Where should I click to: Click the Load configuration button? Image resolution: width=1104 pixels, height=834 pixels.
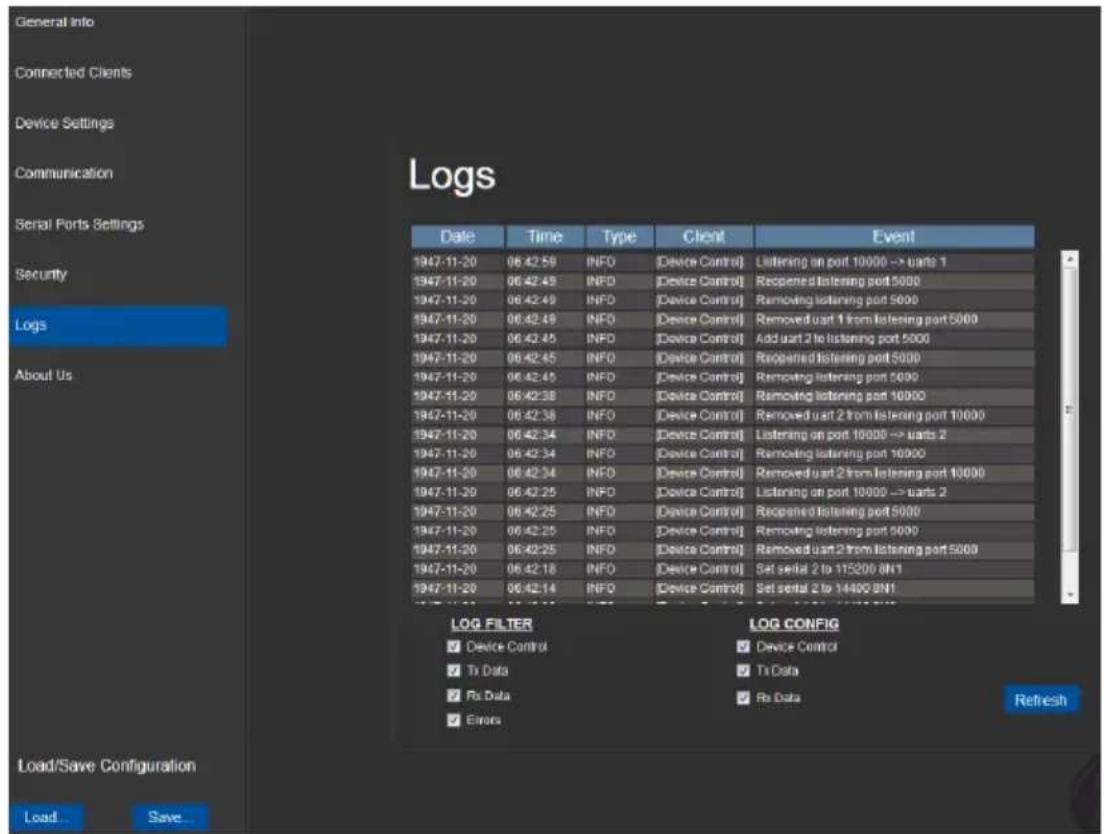click(46, 817)
